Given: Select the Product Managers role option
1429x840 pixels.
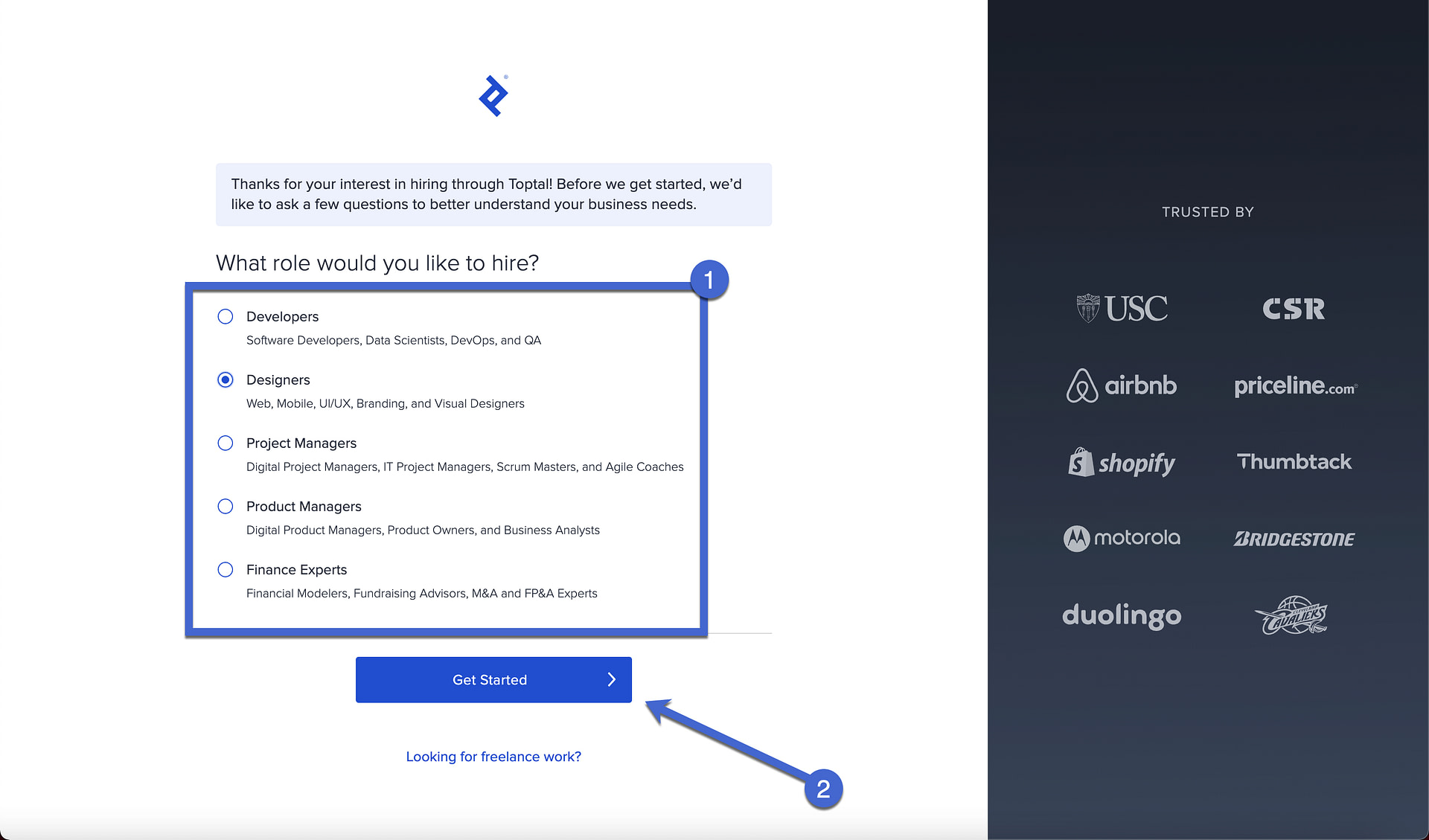Looking at the screenshot, I should click(226, 506).
